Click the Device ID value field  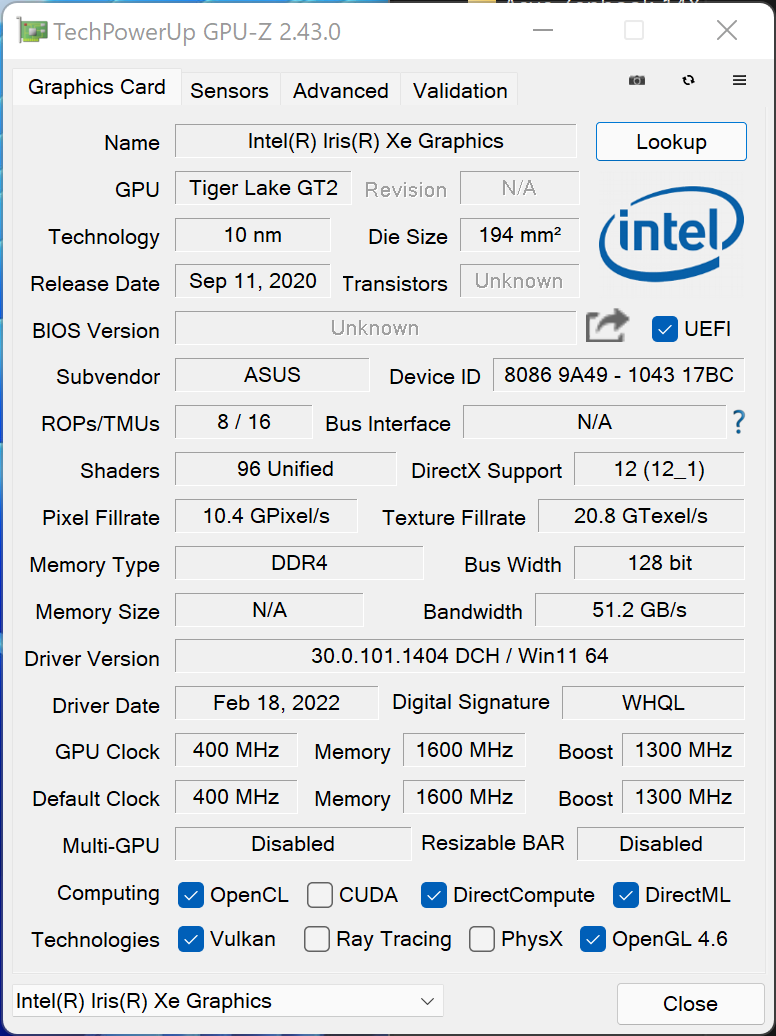coord(619,375)
